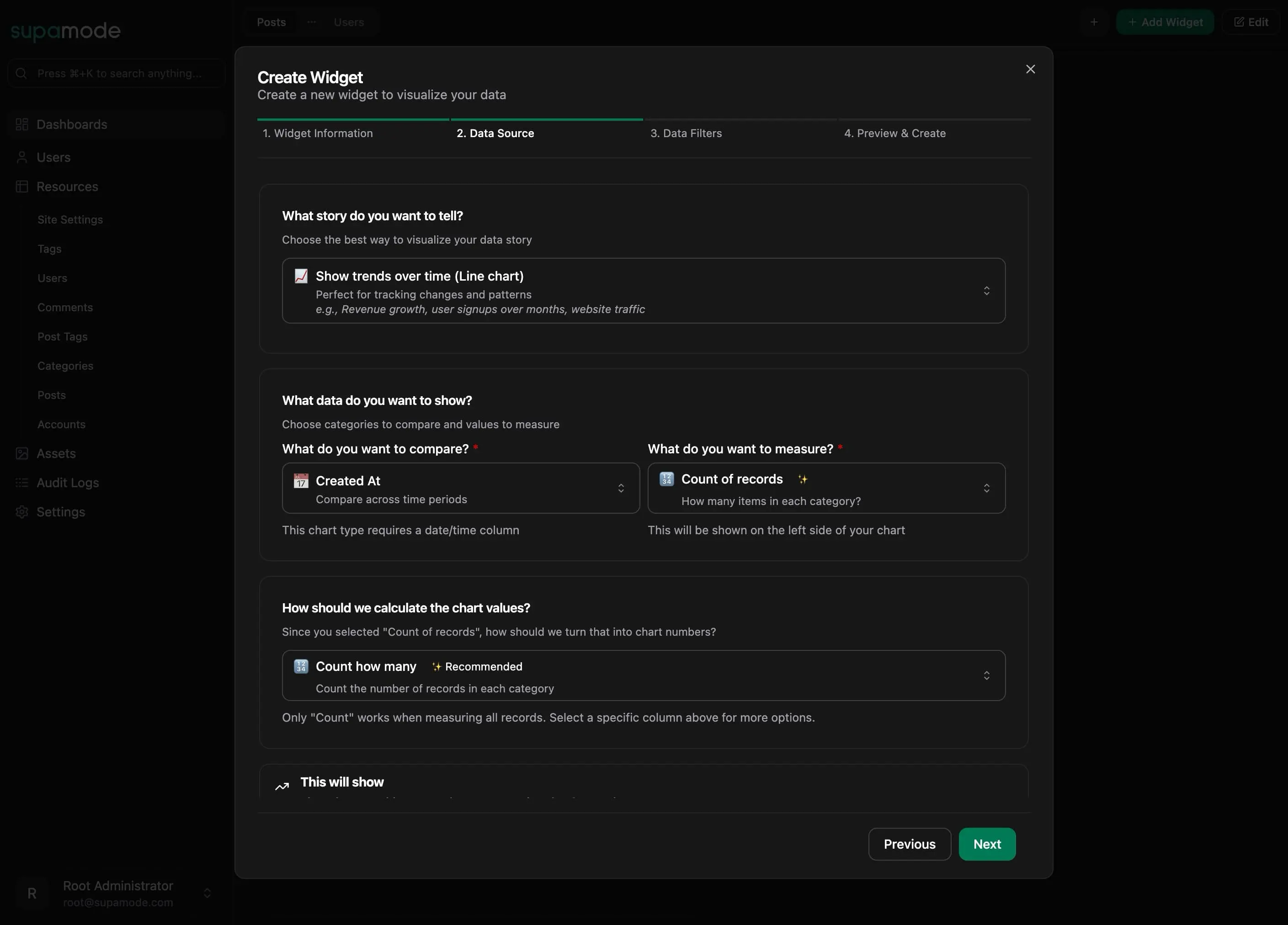Viewport: 1288px width, 925px height.
Task: Switch to the Posts tab
Action: (x=271, y=21)
